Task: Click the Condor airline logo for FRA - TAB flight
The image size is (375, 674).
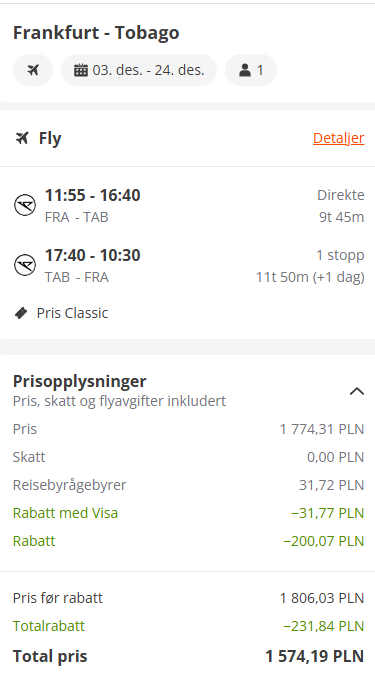Action: click(25, 205)
